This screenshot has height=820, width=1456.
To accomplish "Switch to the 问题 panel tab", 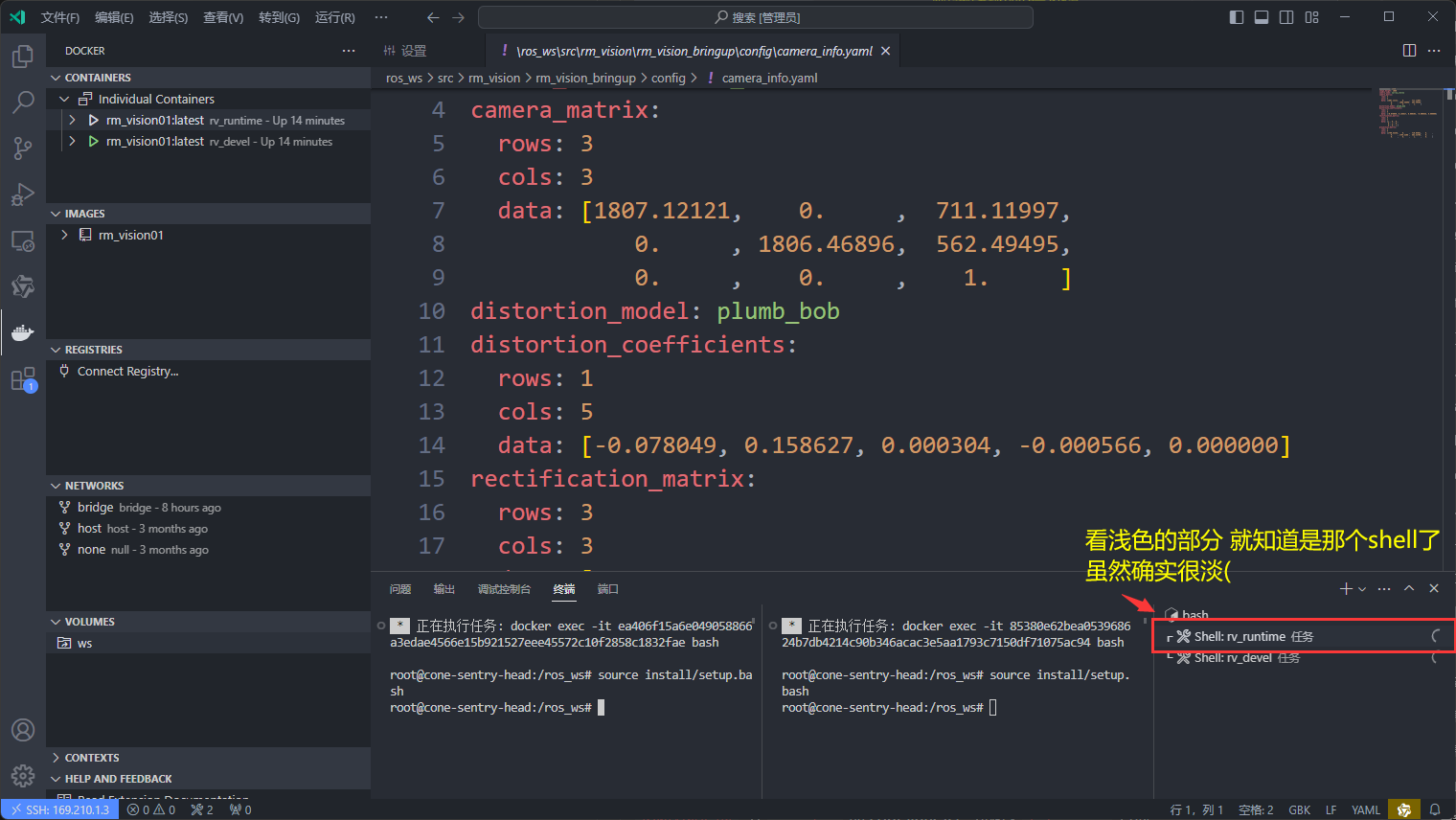I will [x=400, y=589].
